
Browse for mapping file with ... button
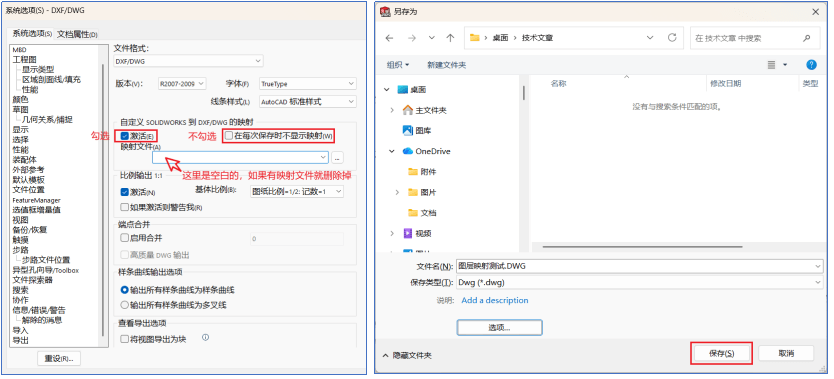(337, 157)
